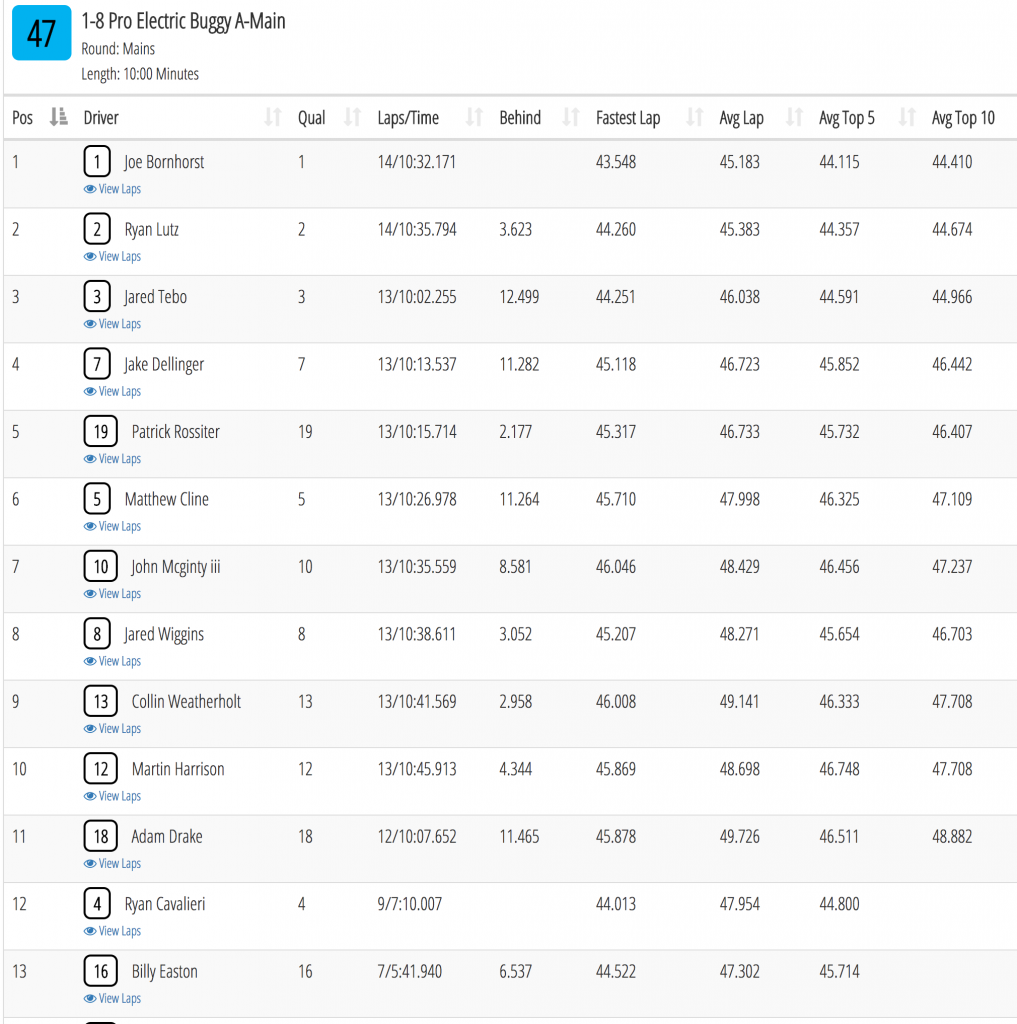
Task: Select car number badge 8 beside Jared Wiggins
Action: coord(97,634)
